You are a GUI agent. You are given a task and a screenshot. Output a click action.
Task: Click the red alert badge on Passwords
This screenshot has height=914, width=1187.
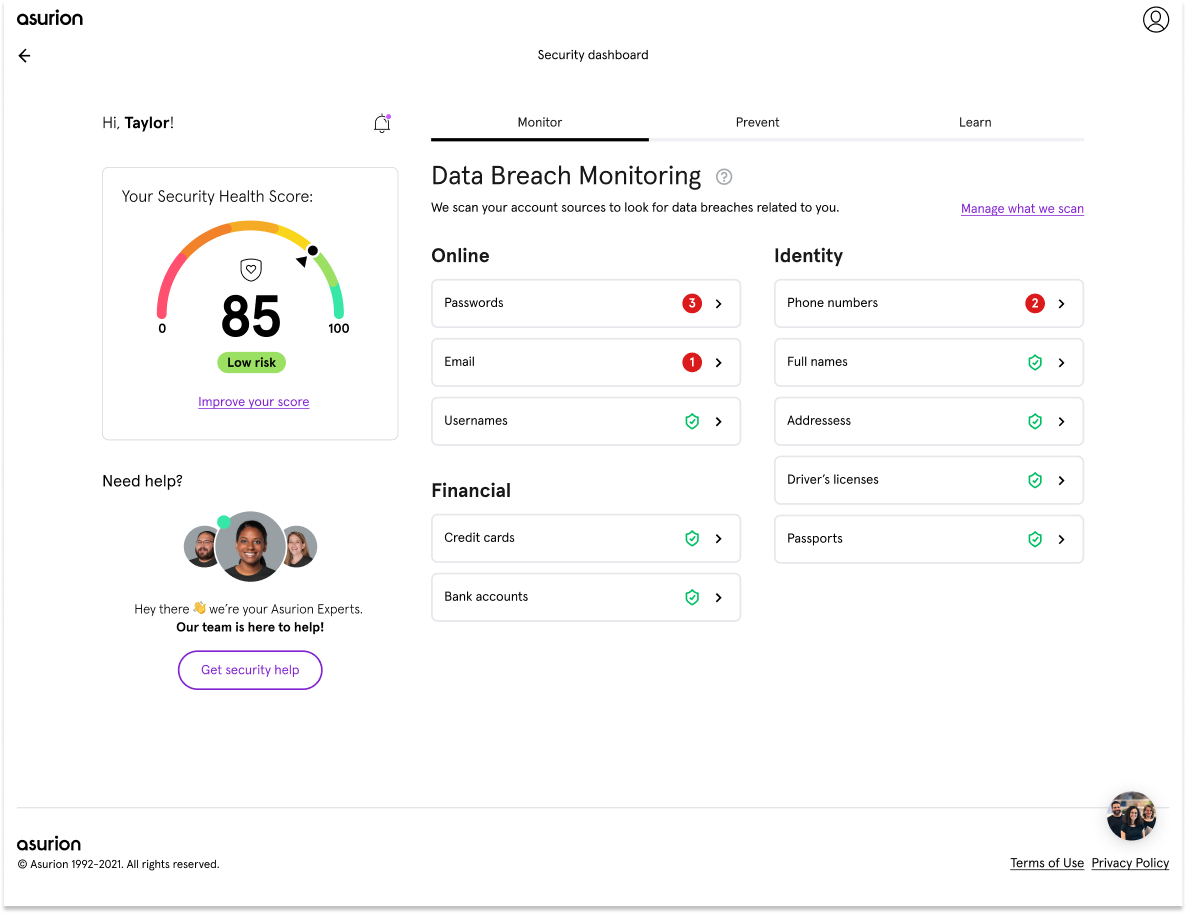[691, 303]
